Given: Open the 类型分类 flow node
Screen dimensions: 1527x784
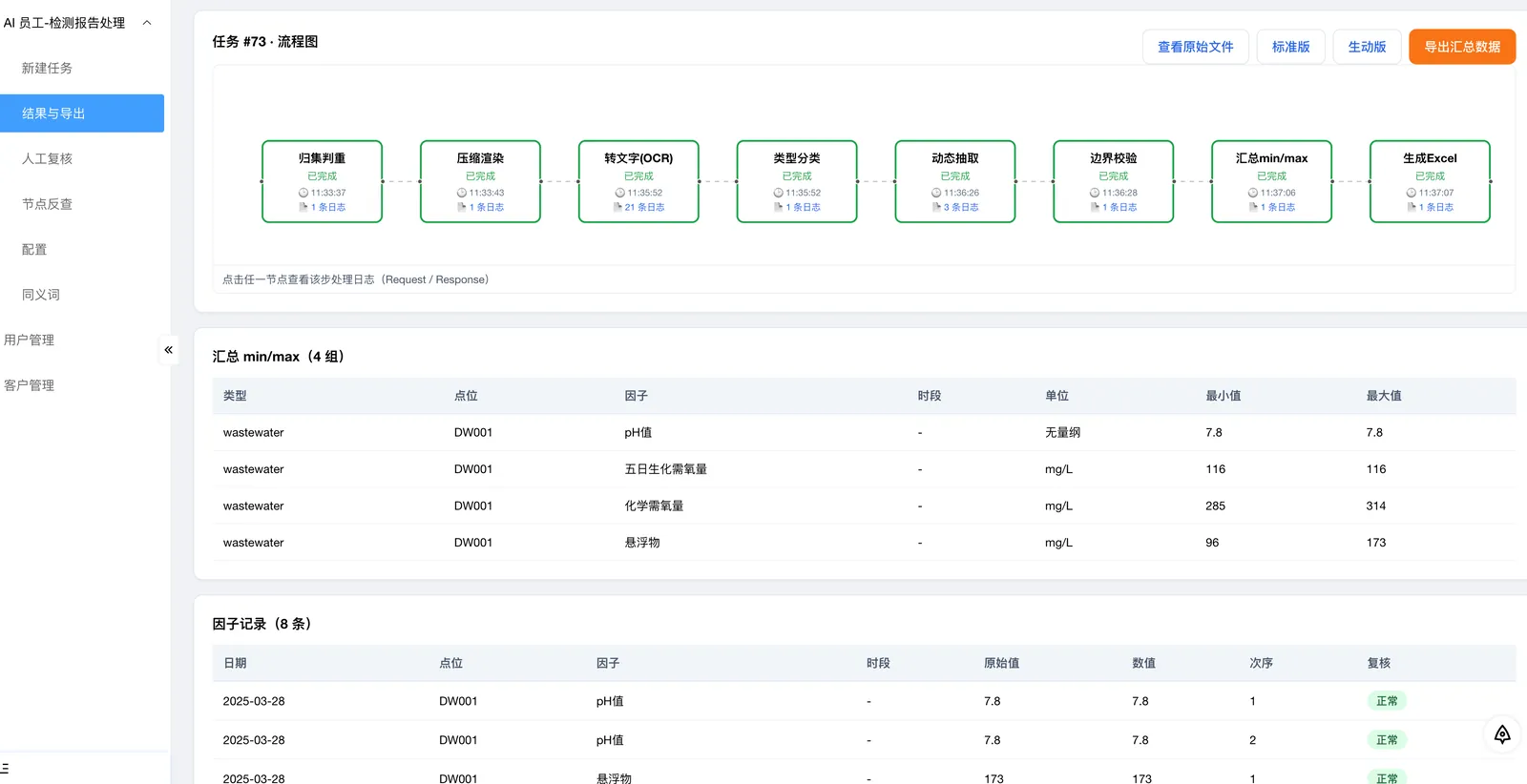Looking at the screenshot, I should pos(797,181).
